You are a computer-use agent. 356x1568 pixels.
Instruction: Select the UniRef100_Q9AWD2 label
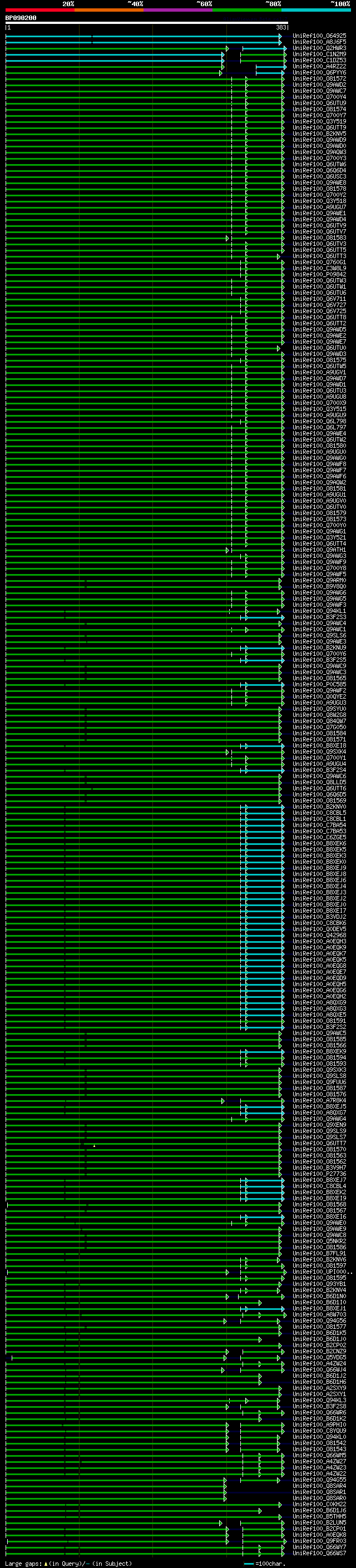pyautogui.click(x=319, y=85)
